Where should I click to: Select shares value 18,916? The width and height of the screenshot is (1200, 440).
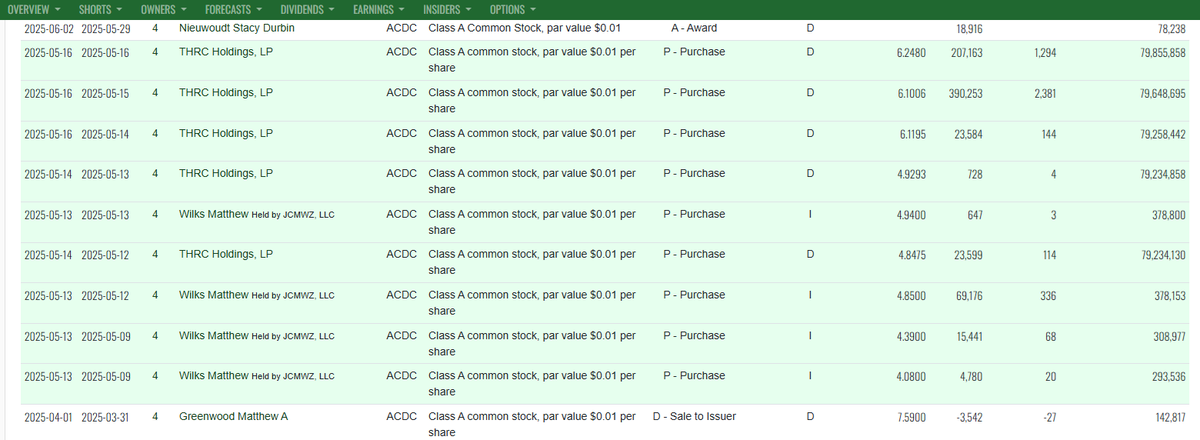(969, 28)
